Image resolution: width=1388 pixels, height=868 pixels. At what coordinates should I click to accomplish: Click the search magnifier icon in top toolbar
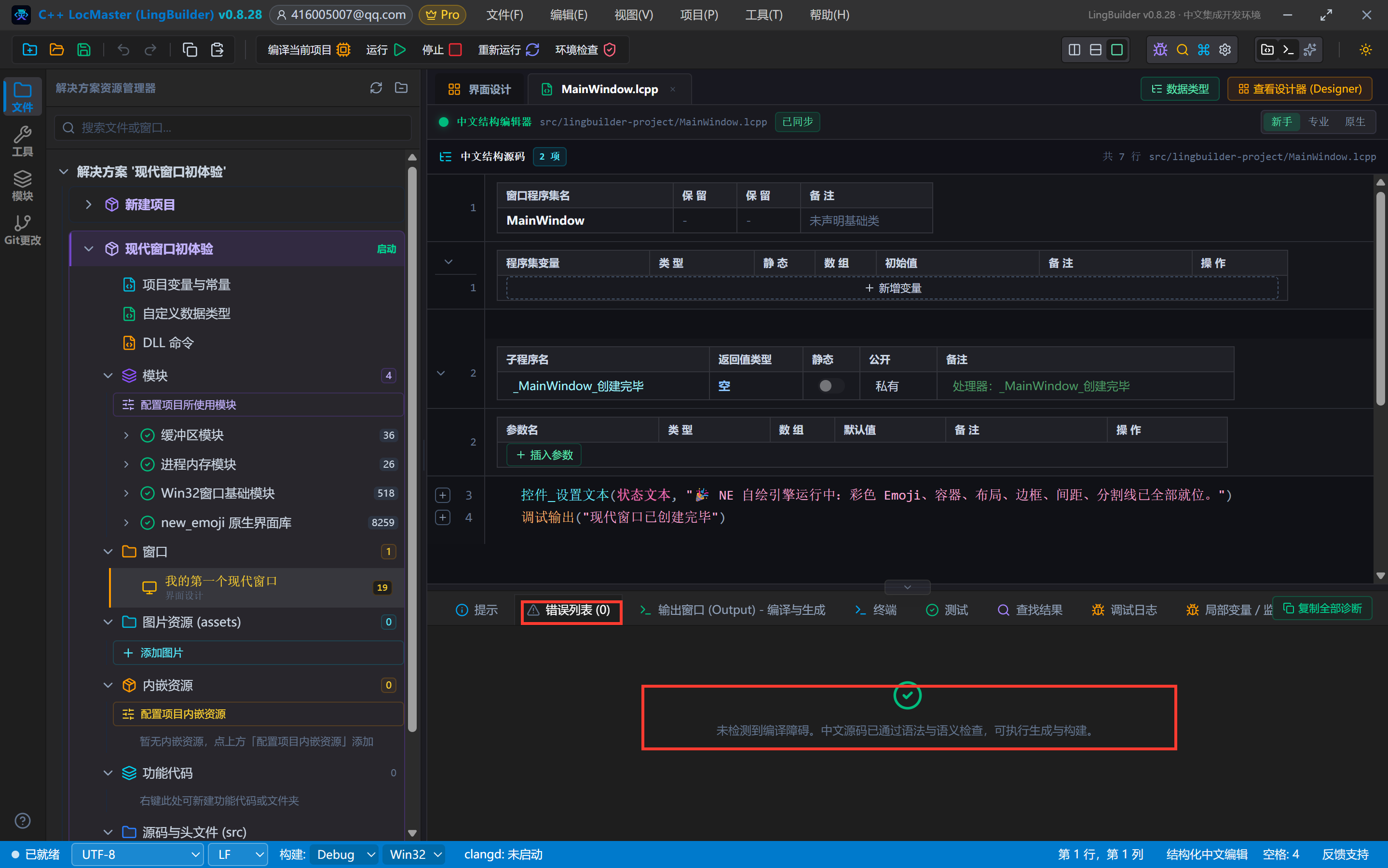tap(1182, 50)
